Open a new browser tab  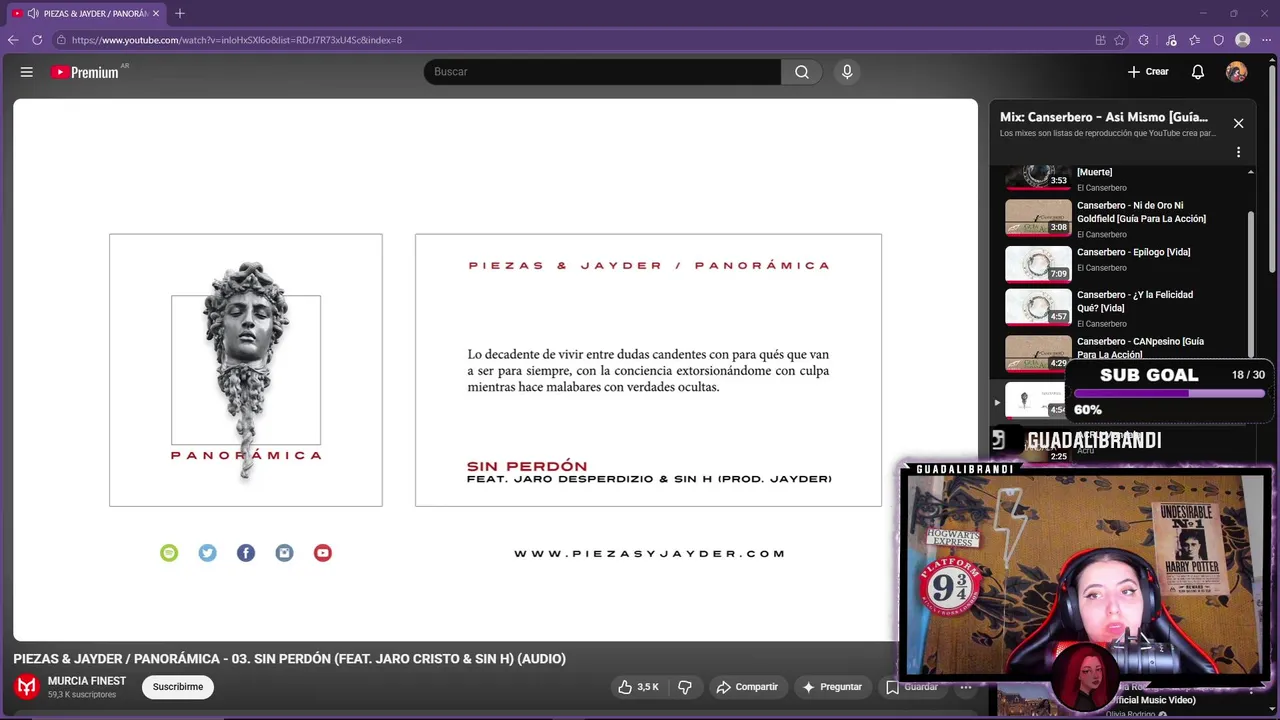tap(180, 13)
